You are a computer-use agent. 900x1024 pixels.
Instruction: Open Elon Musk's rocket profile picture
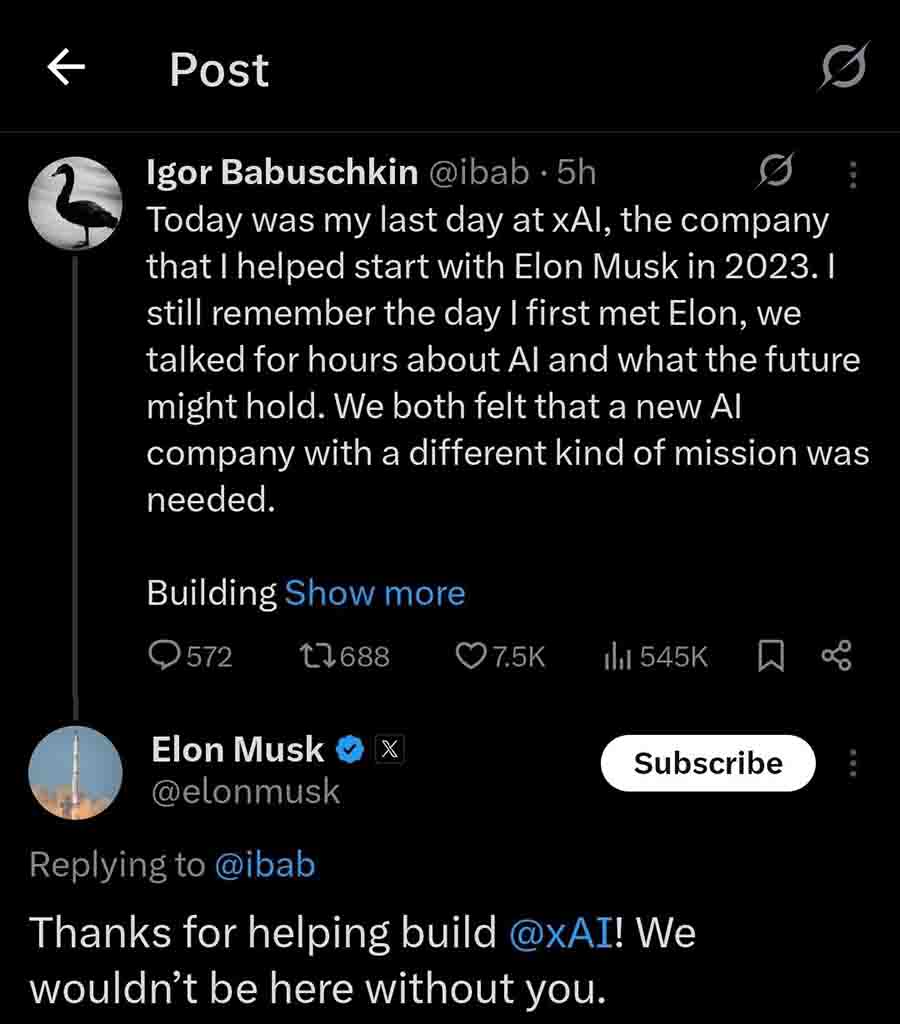(76, 774)
